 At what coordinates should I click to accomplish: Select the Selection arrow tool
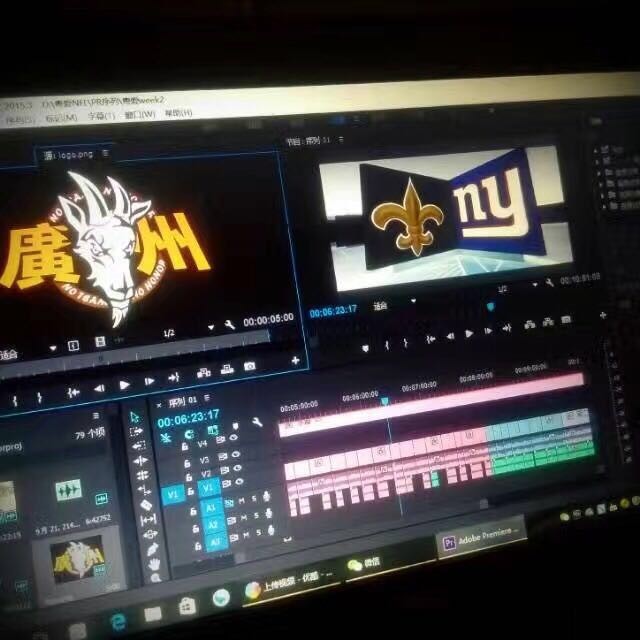click(x=134, y=417)
